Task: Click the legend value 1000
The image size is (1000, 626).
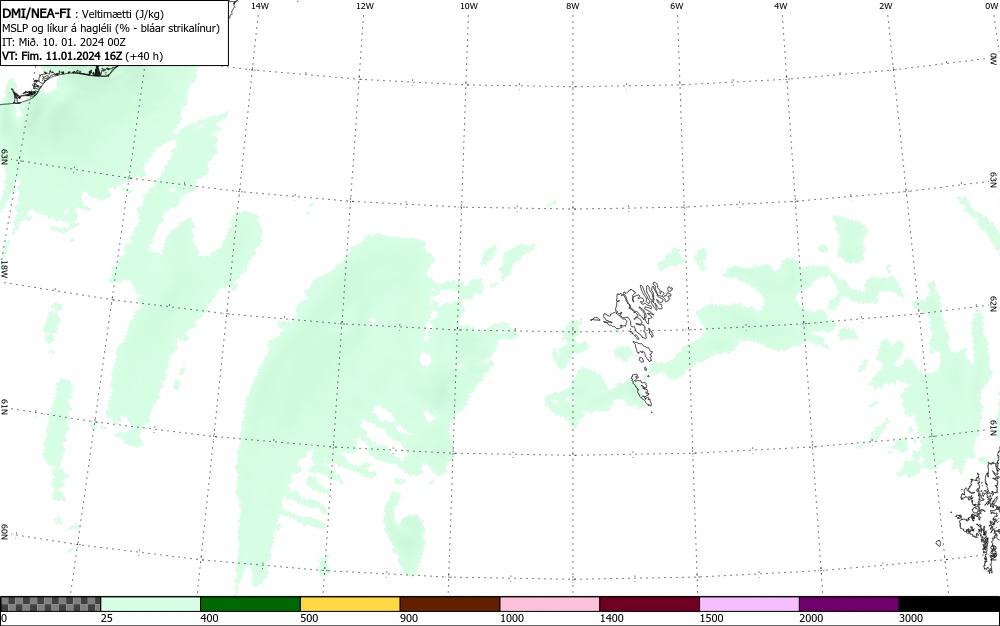Action: 512,618
